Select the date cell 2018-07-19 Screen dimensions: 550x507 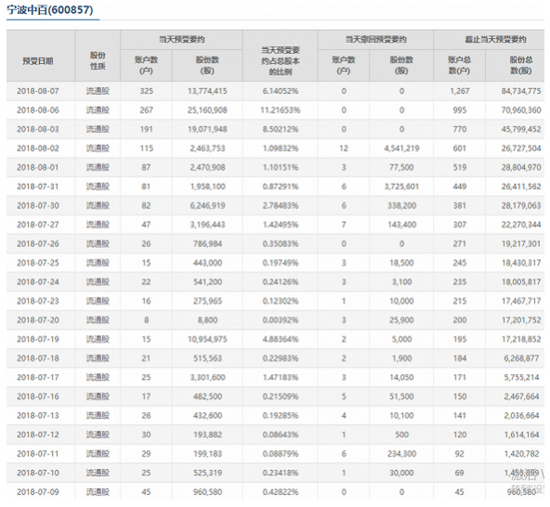38,339
